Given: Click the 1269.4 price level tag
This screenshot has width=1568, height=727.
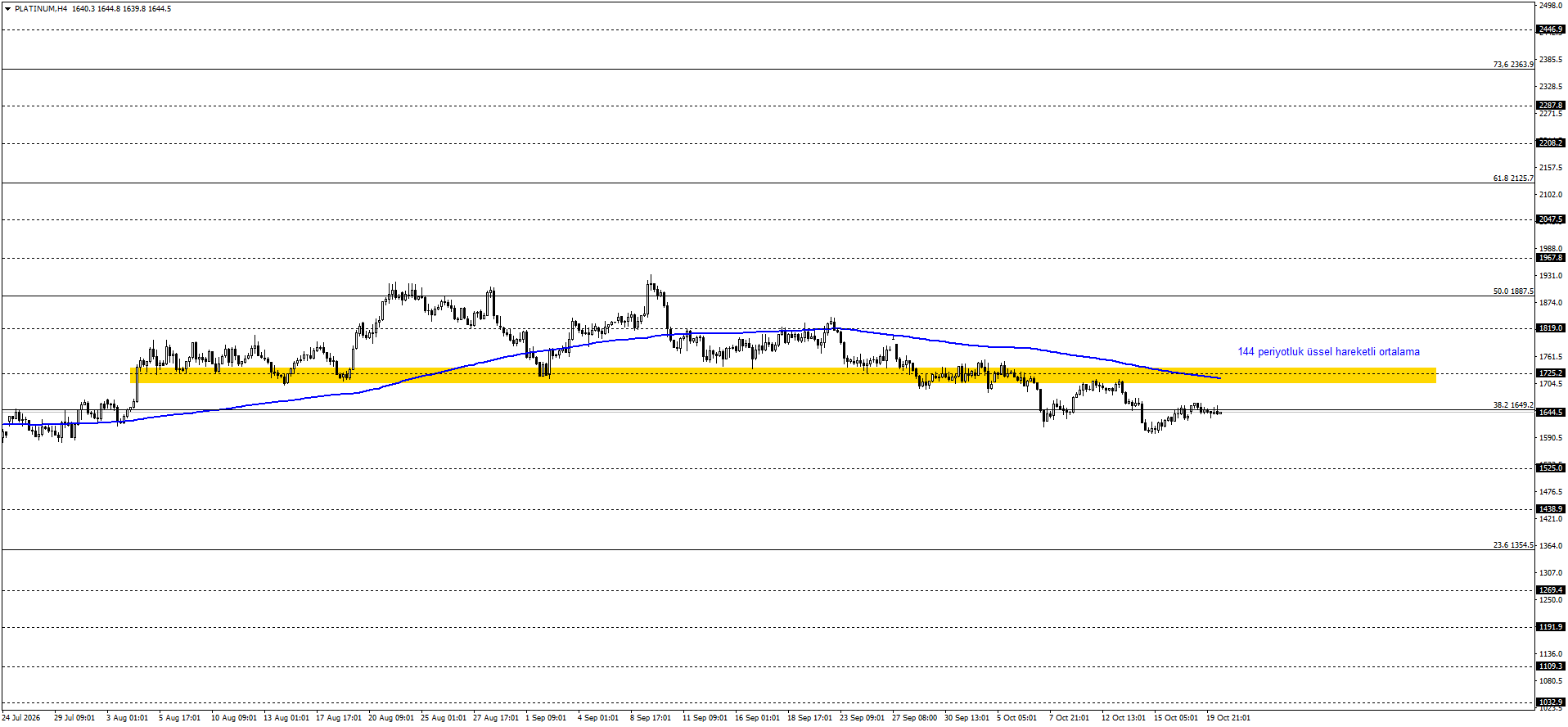Looking at the screenshot, I should click(x=1551, y=590).
